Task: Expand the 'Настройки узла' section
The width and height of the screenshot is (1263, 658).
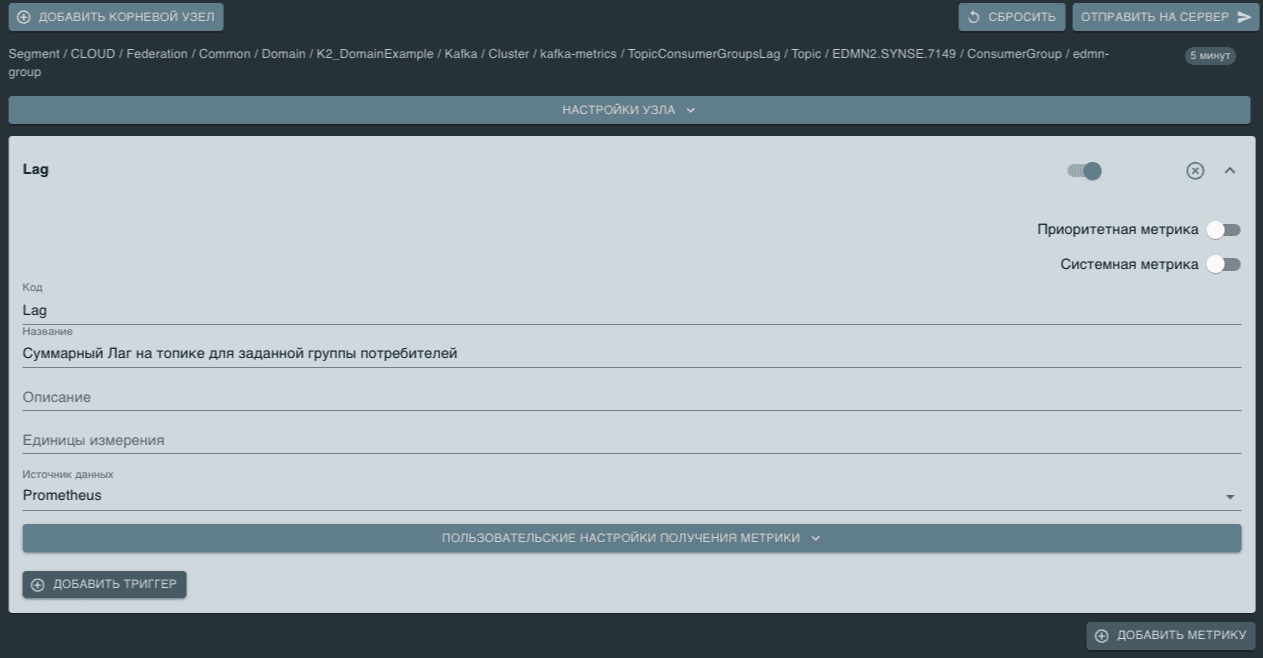Action: (x=631, y=109)
